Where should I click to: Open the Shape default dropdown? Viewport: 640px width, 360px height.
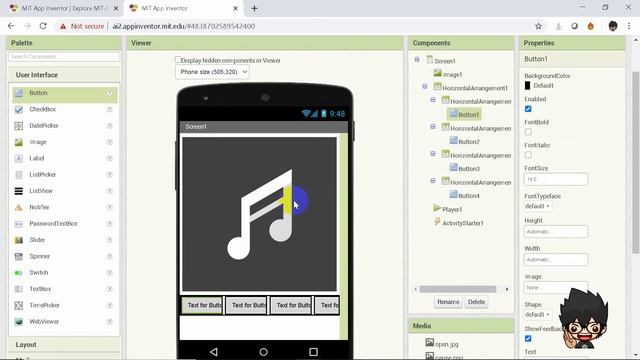(537, 315)
